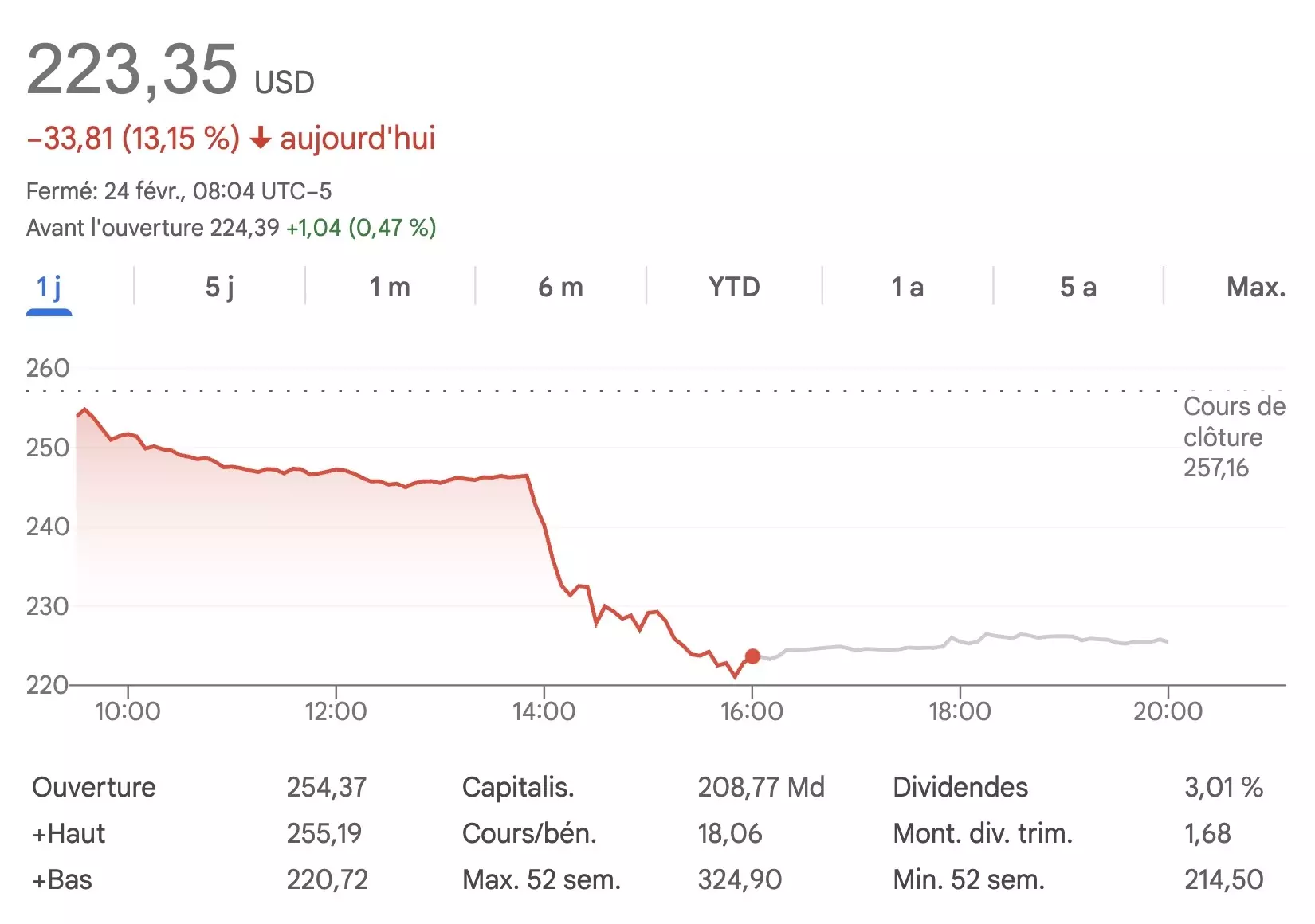This screenshot has height=924, width=1315.
Task: Select the YTD range tab
Action: [x=734, y=287]
